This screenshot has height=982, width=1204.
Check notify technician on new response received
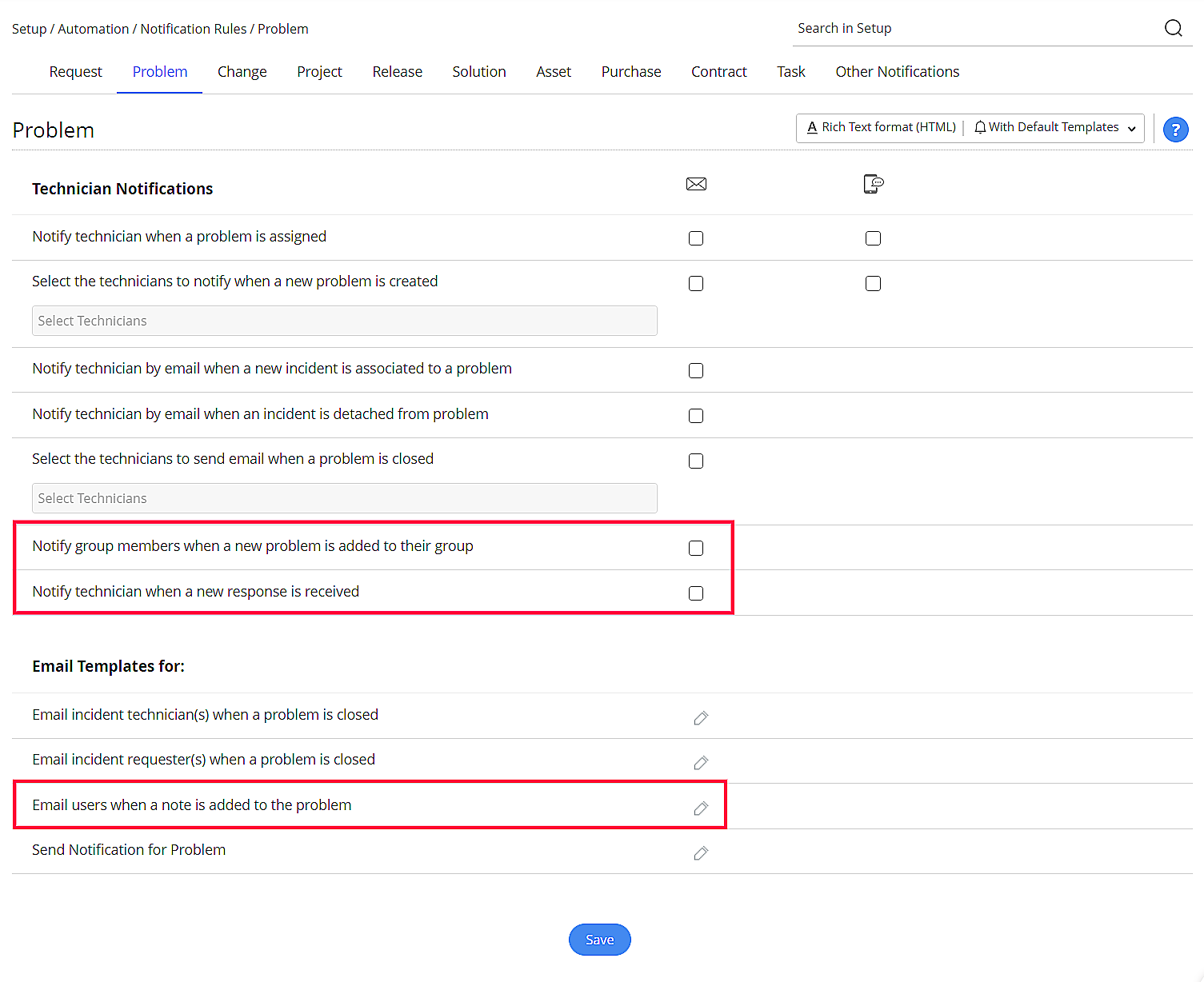click(696, 593)
